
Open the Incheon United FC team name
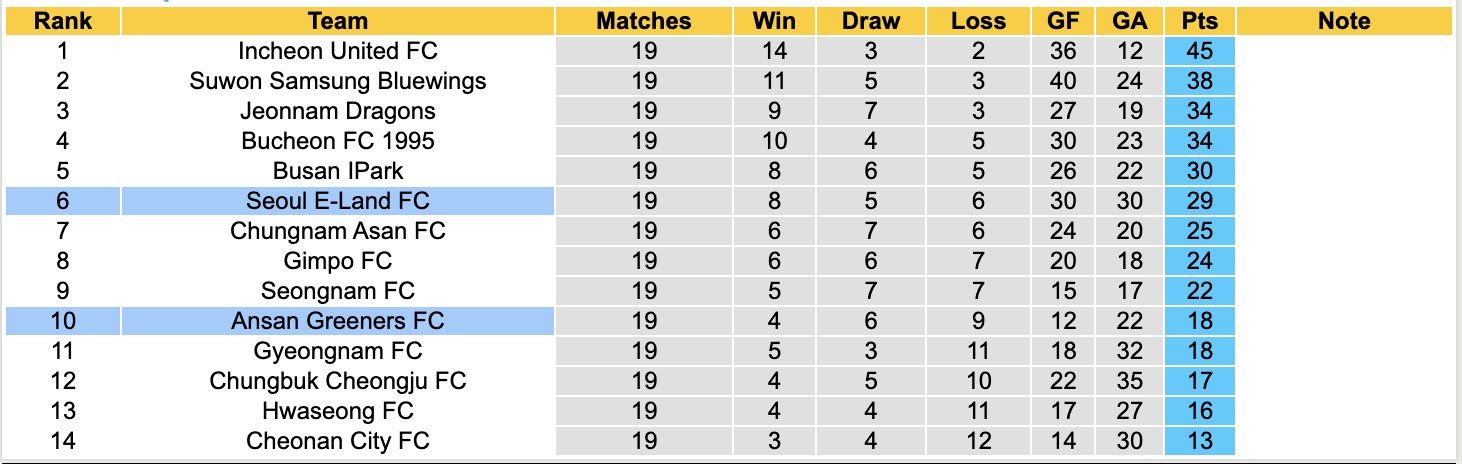[x=338, y=51]
